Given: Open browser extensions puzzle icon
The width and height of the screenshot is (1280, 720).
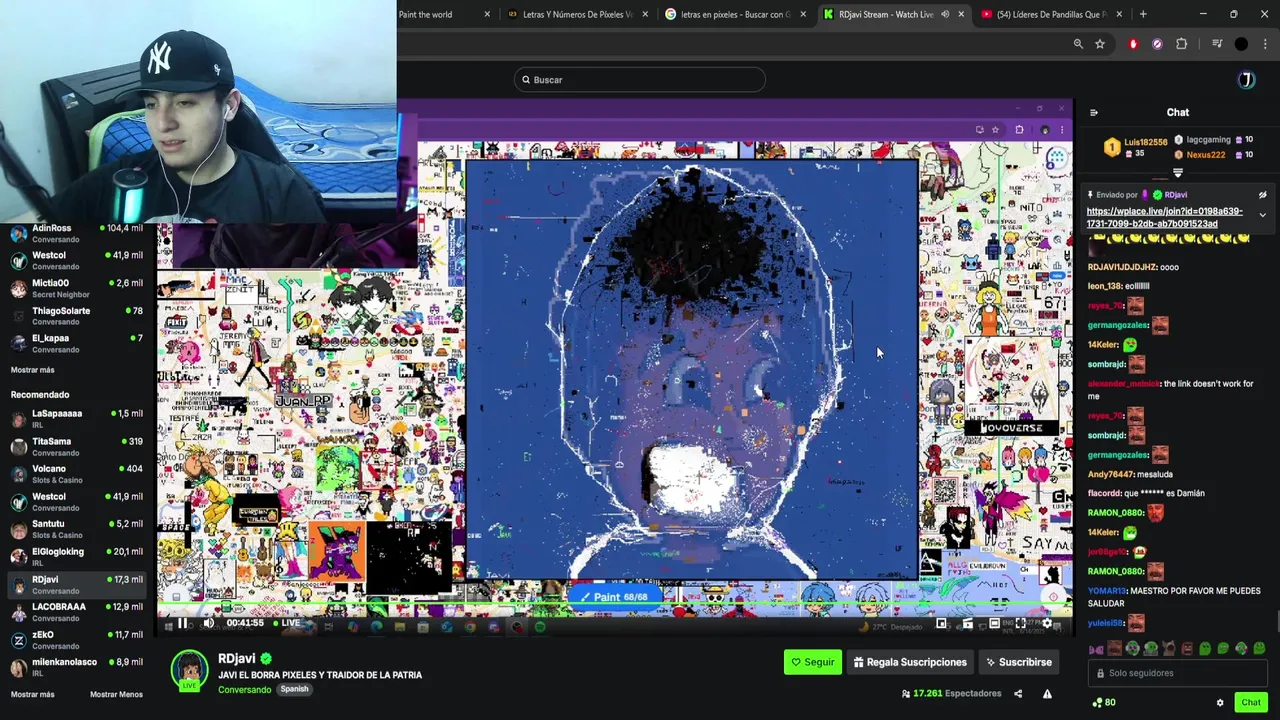Looking at the screenshot, I should (x=1182, y=44).
